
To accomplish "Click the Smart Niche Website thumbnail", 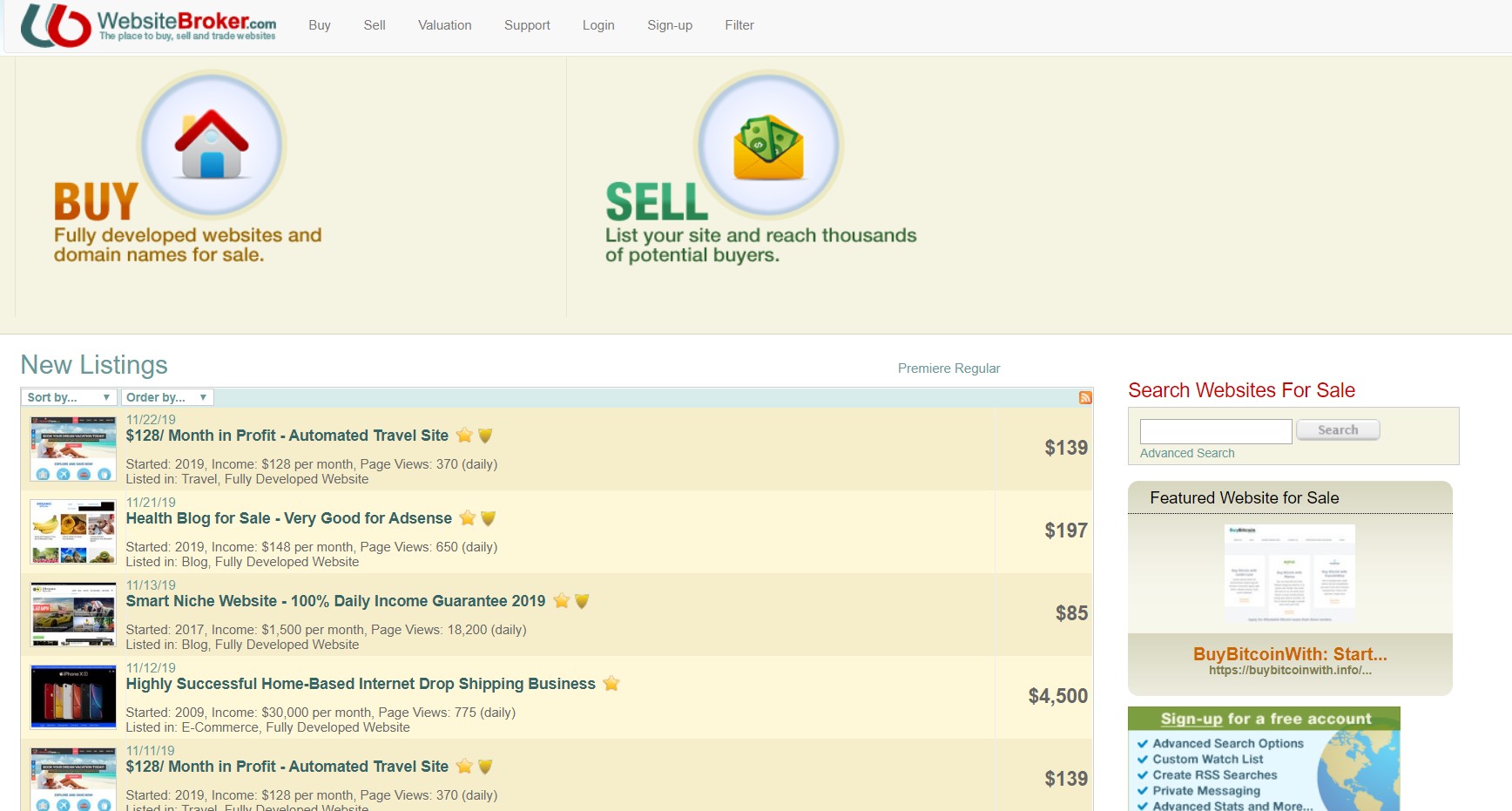I will [x=73, y=614].
